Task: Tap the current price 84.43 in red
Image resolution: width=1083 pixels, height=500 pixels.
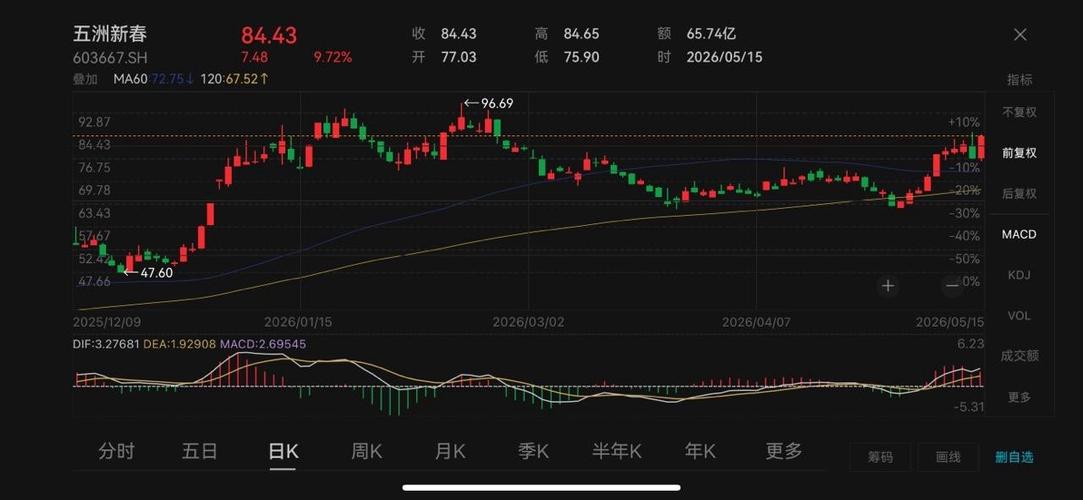Action: [269, 35]
